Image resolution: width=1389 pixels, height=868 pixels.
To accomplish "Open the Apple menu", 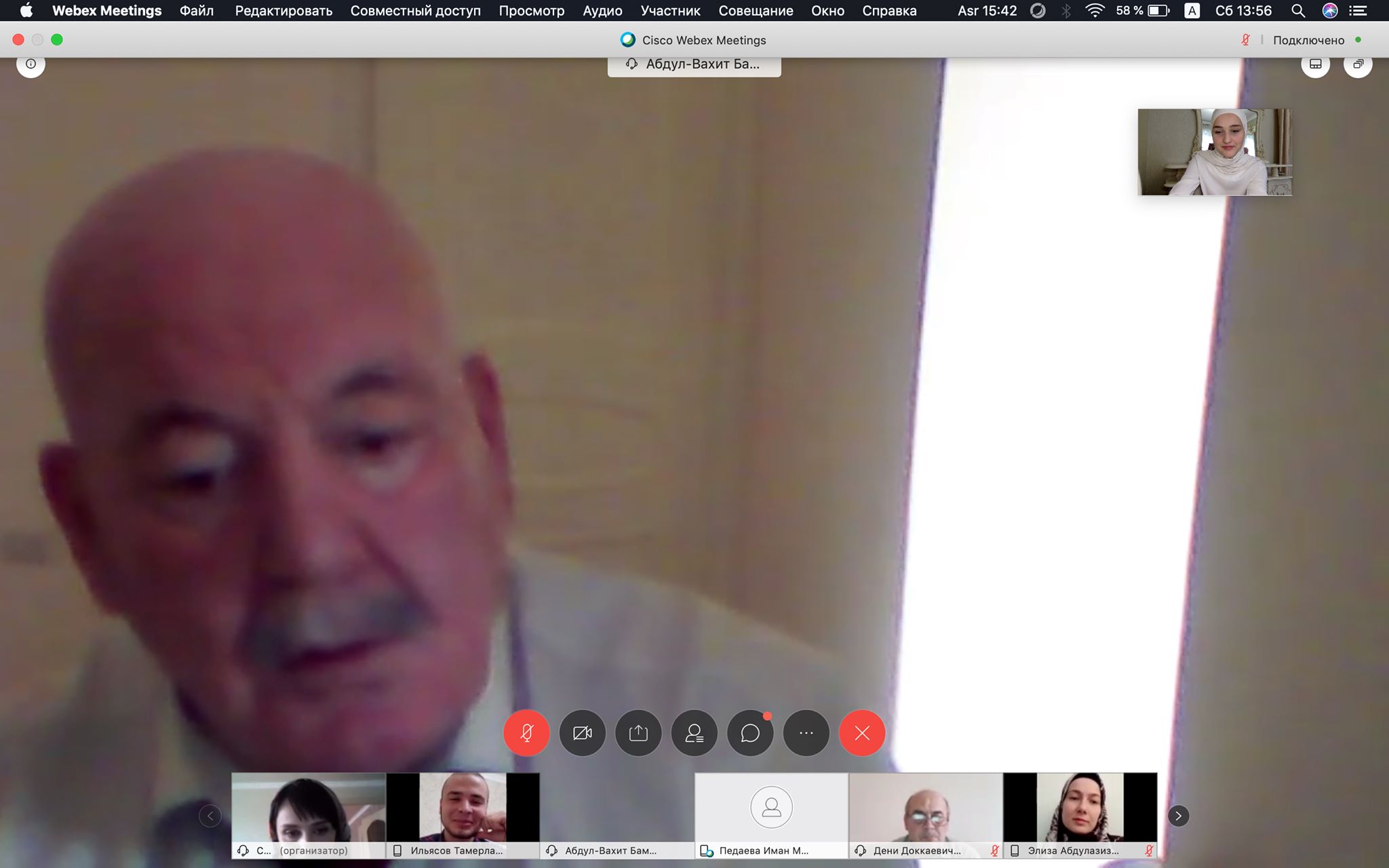I will point(26,11).
